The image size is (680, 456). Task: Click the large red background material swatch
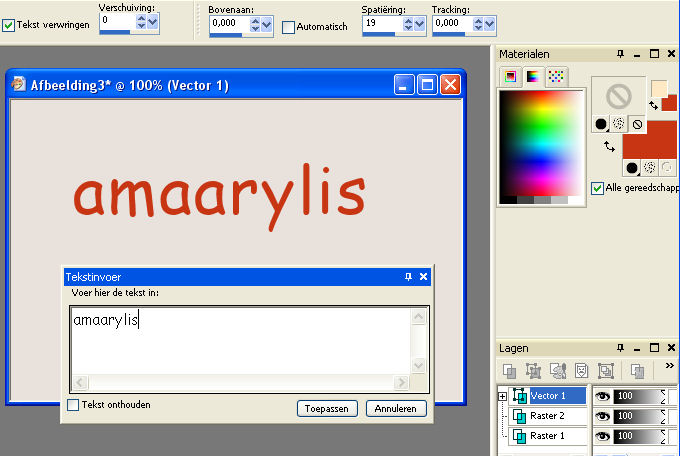pos(650,140)
